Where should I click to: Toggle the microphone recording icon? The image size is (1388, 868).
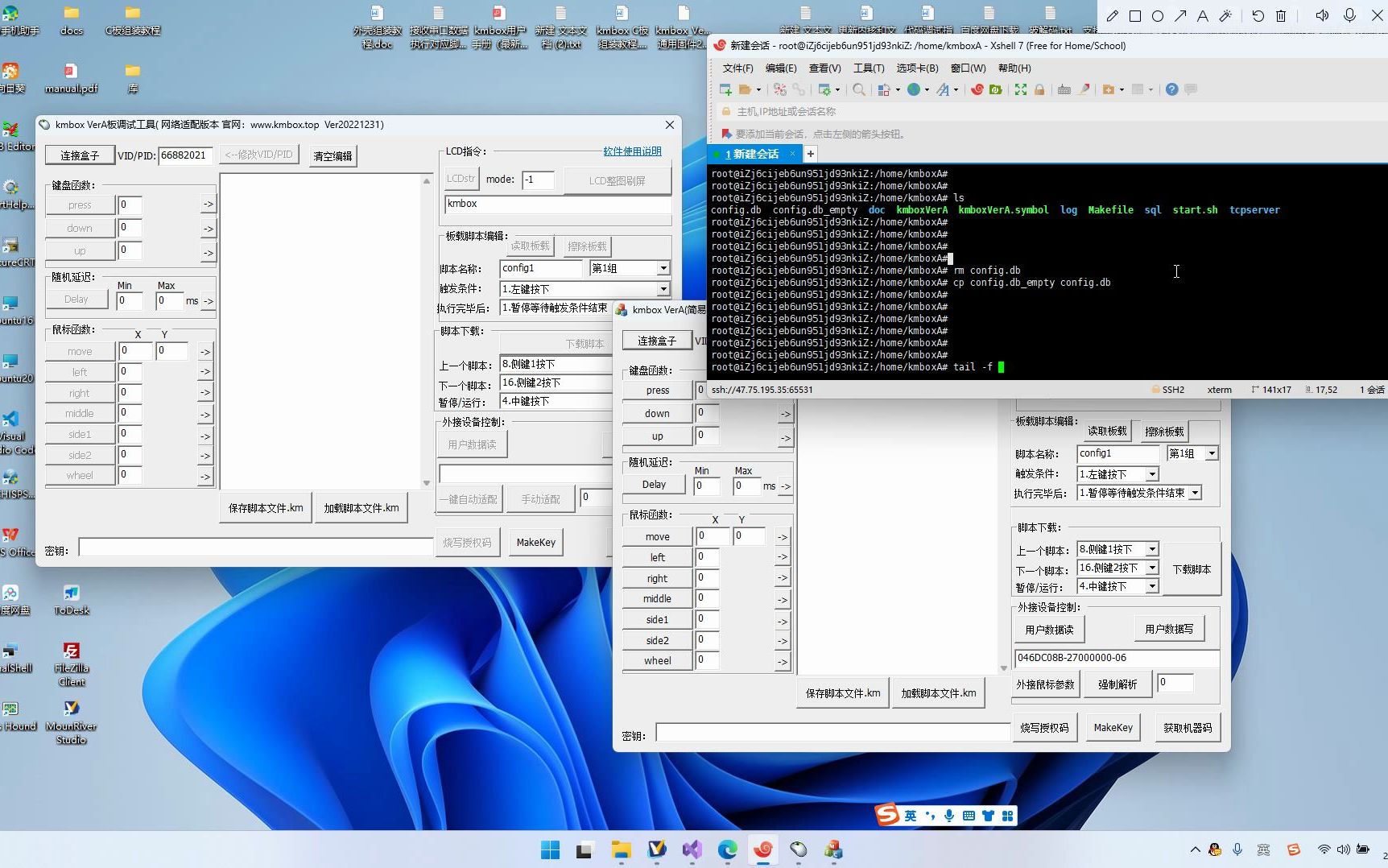click(x=1350, y=16)
